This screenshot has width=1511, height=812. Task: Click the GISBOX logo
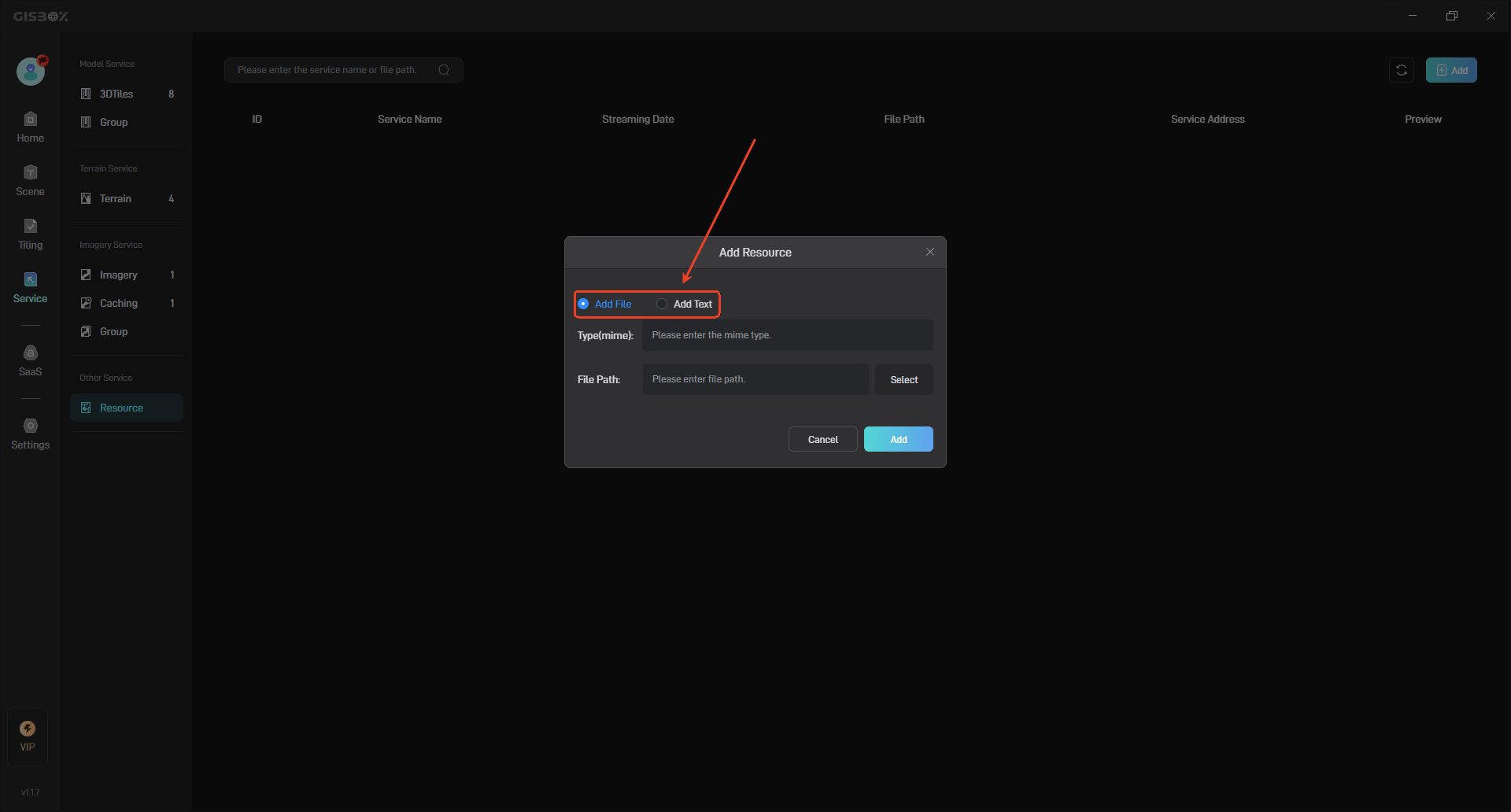[41, 16]
